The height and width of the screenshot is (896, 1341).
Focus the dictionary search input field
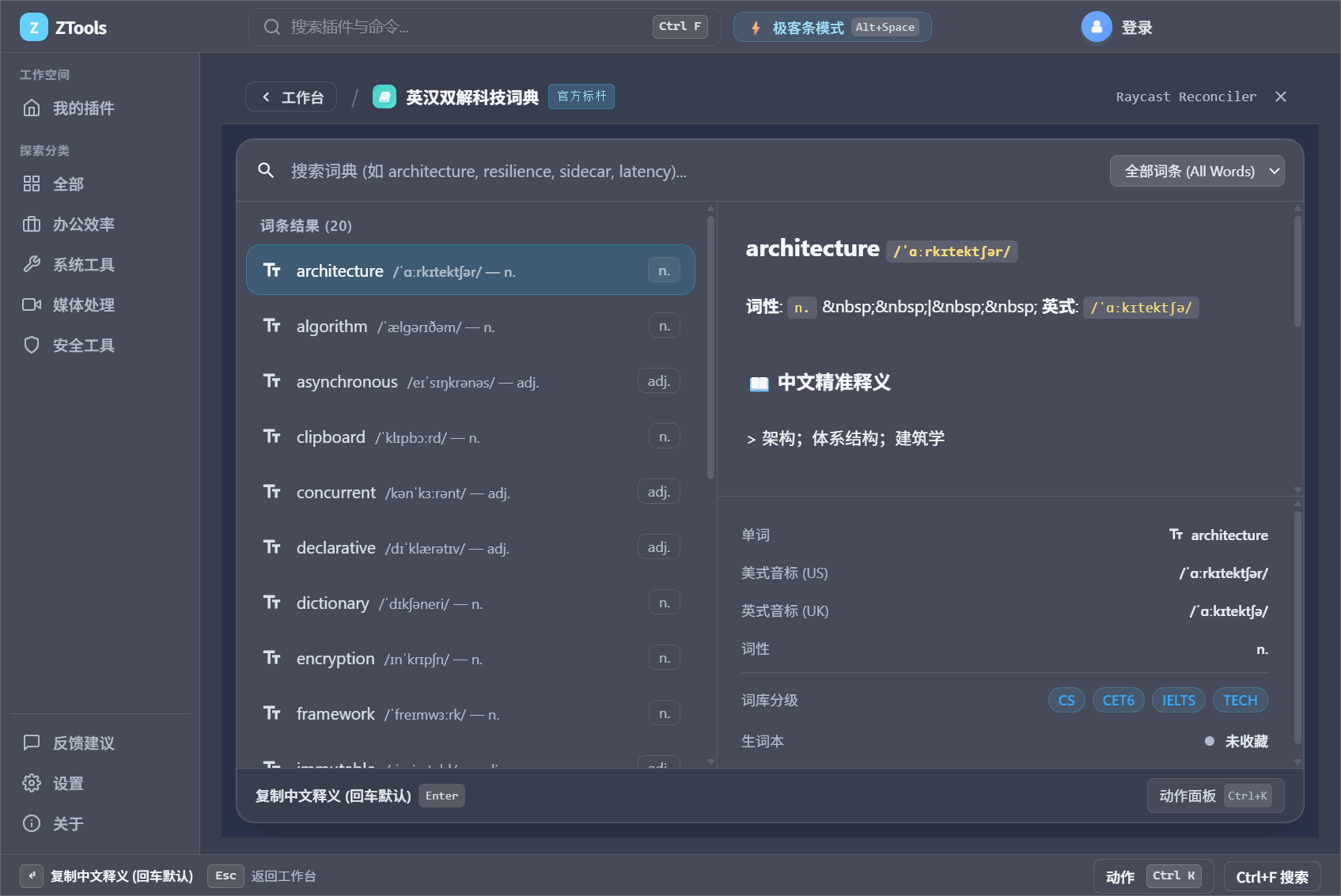[692, 171]
